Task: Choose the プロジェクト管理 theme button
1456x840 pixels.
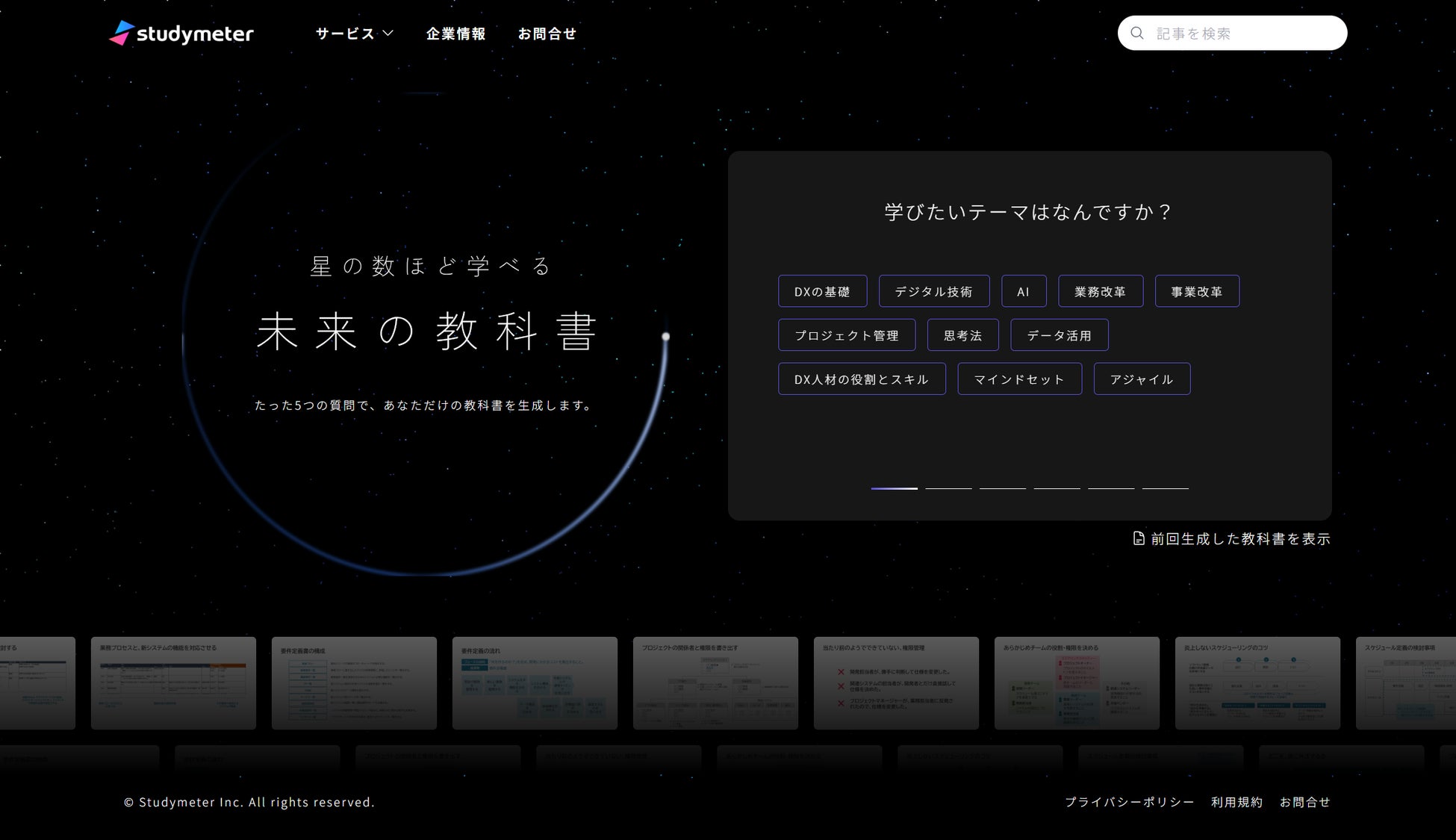Action: tap(846, 335)
